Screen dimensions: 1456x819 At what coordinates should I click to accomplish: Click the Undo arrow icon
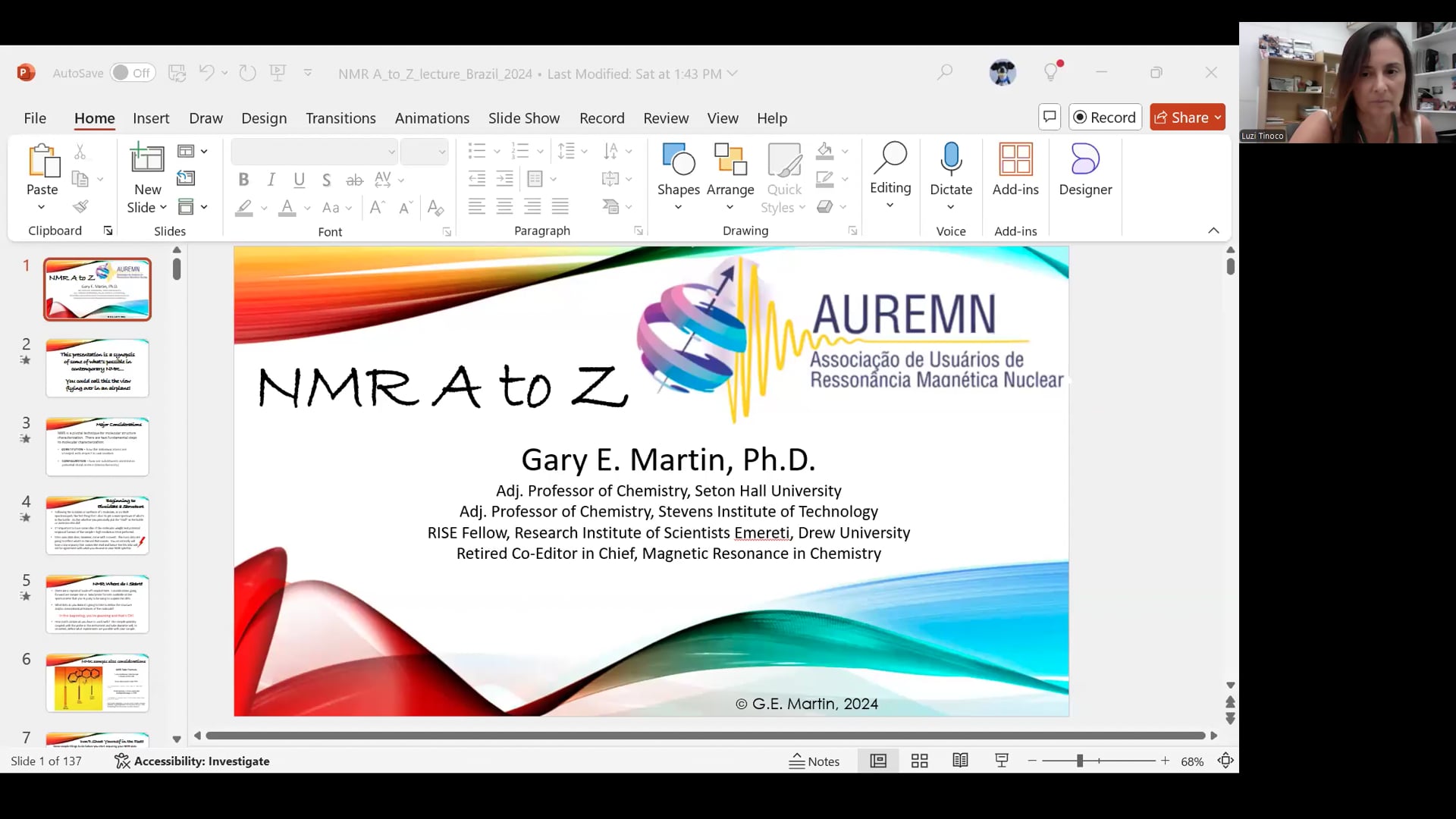point(206,73)
